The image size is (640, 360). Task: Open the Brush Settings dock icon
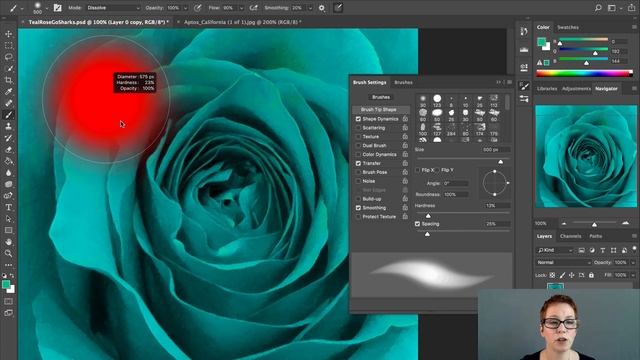coord(524,86)
